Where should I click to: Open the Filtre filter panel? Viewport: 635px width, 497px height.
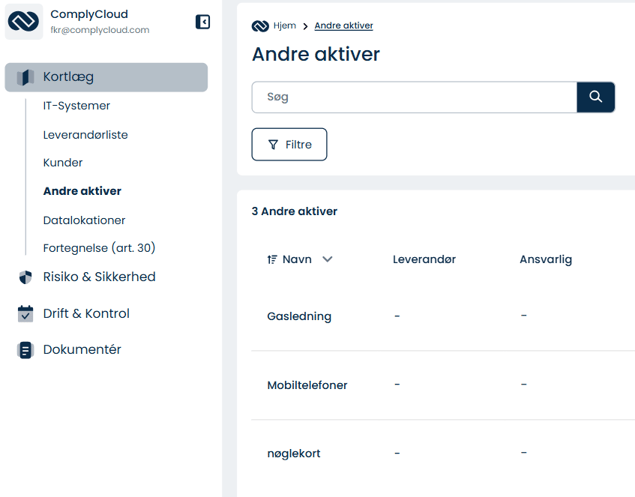pos(289,145)
